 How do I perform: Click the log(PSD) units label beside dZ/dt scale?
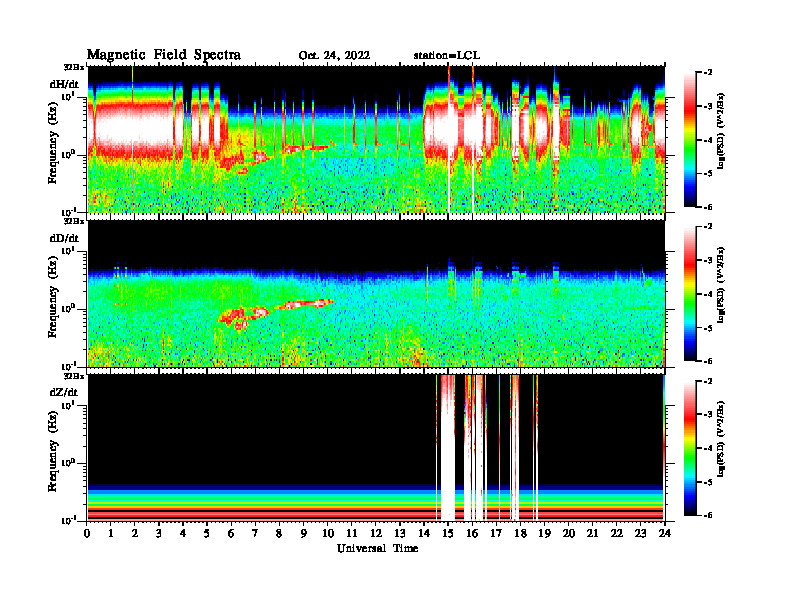[721, 439]
